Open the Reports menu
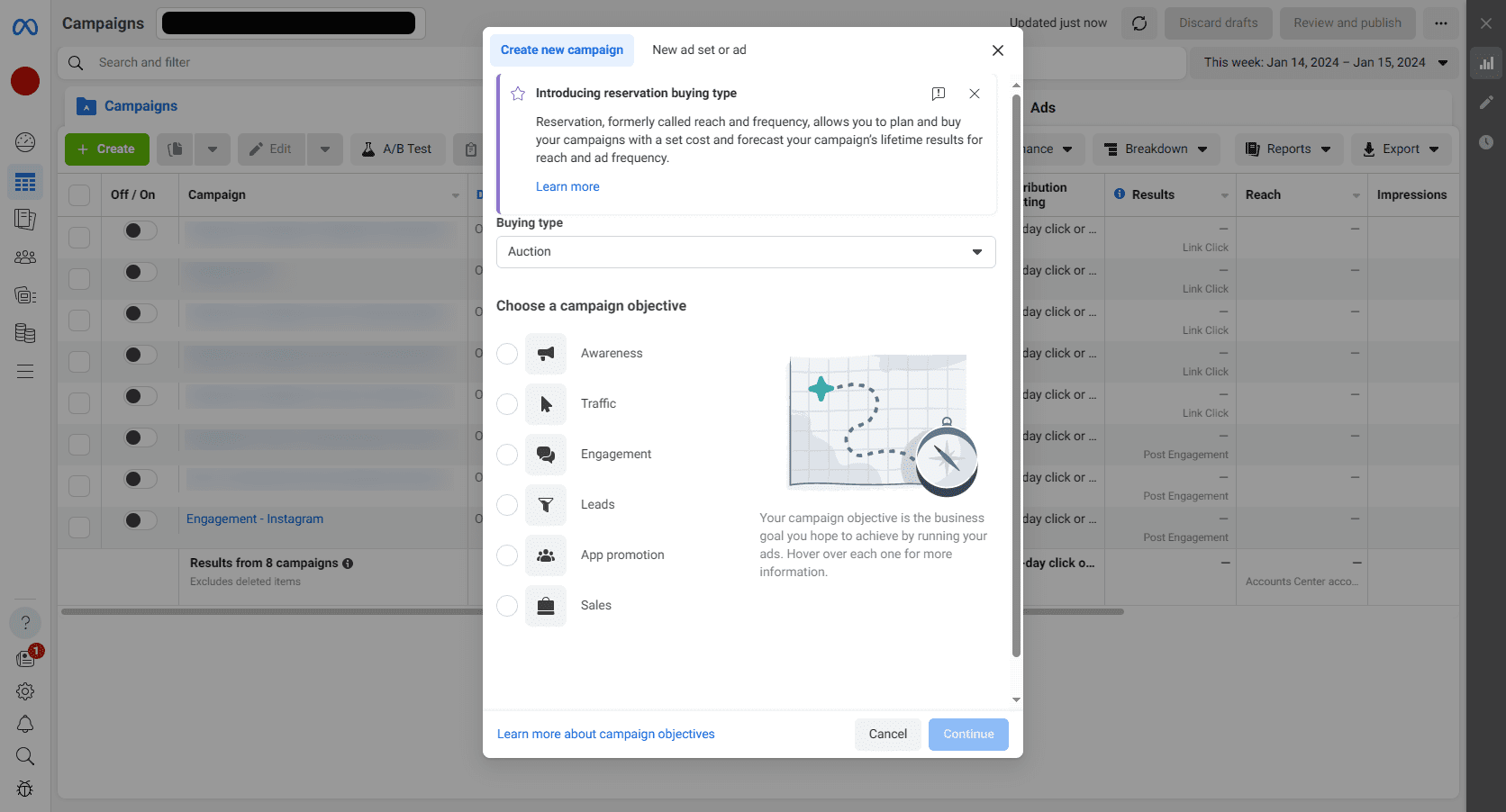 tap(1289, 149)
